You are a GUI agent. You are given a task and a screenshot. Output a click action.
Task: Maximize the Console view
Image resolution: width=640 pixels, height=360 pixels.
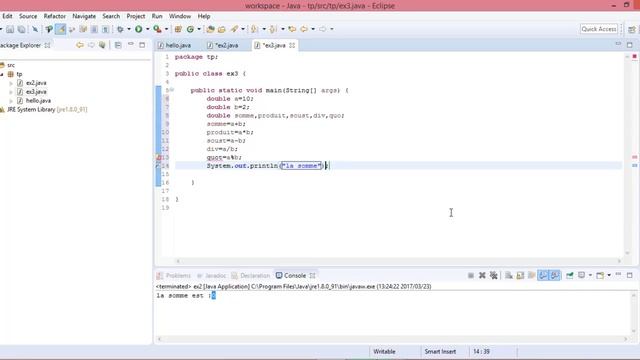point(630,276)
